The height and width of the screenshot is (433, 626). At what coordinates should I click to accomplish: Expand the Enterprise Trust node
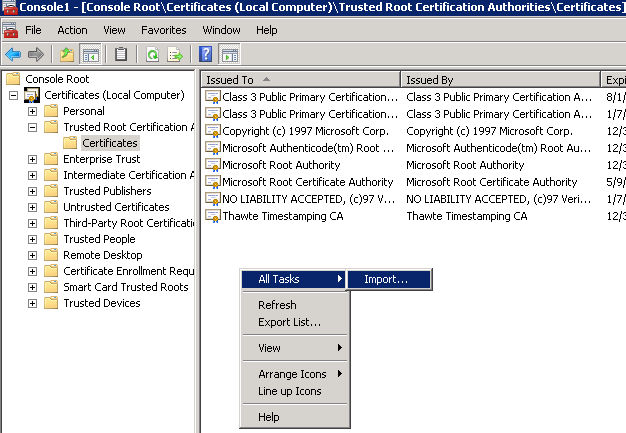(x=32, y=159)
